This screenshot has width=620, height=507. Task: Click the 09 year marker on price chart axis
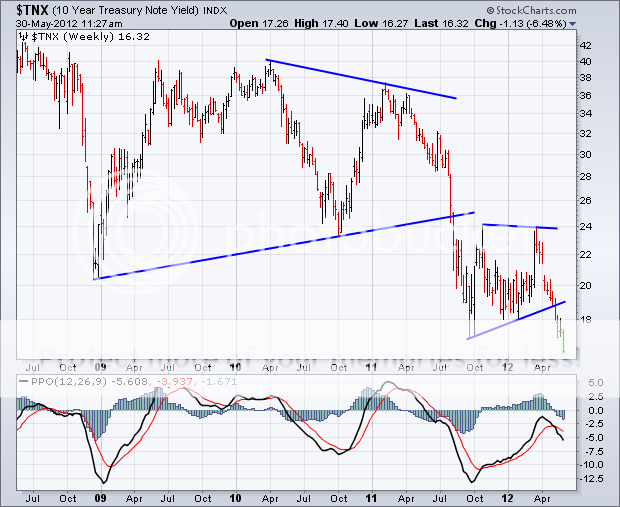point(100,367)
